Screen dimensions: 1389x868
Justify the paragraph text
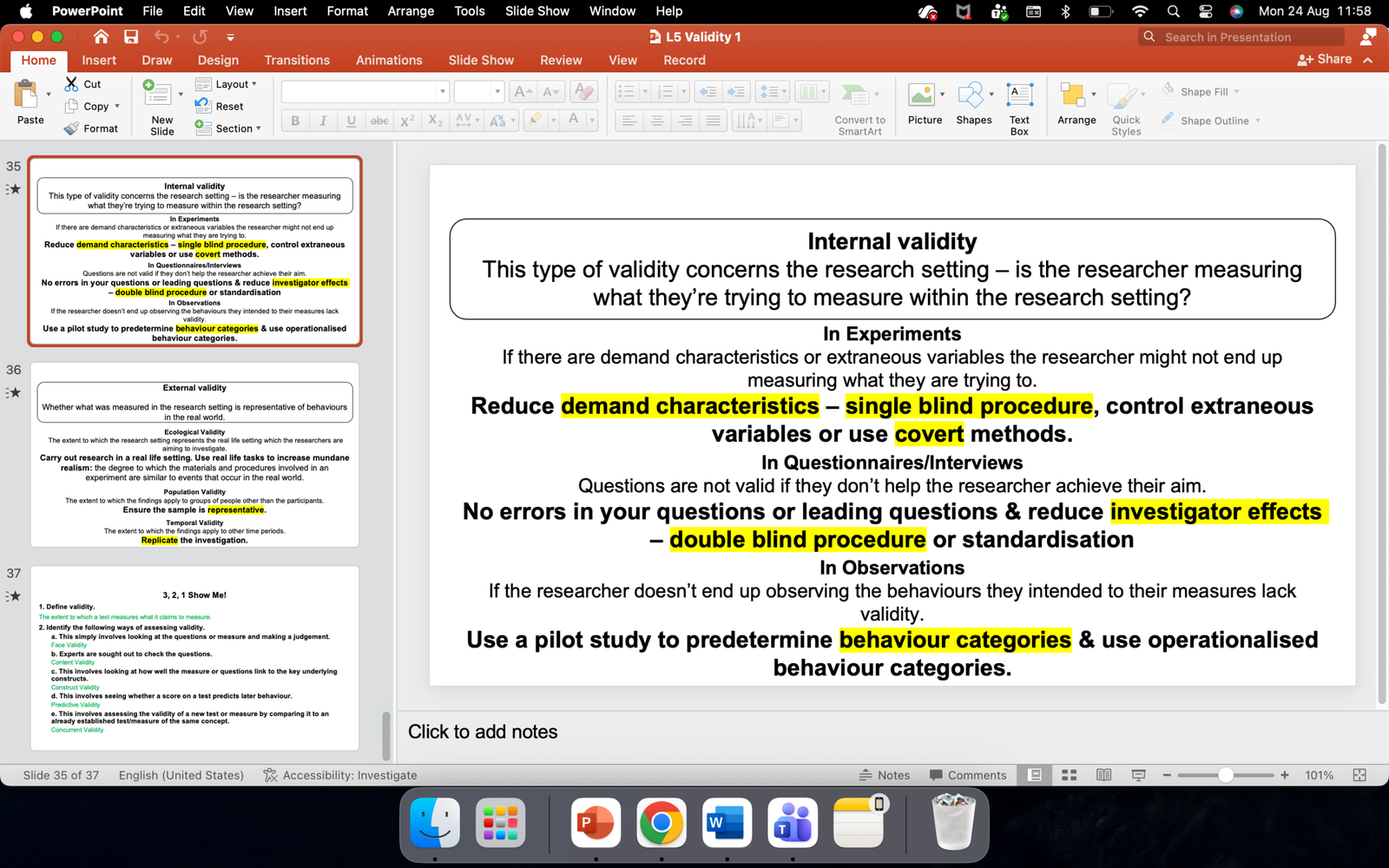(713, 121)
